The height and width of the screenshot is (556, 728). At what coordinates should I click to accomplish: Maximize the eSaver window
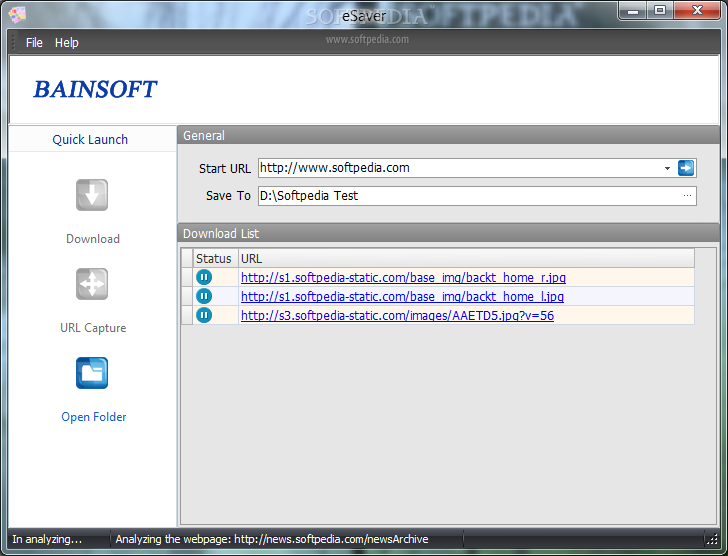[660, 11]
